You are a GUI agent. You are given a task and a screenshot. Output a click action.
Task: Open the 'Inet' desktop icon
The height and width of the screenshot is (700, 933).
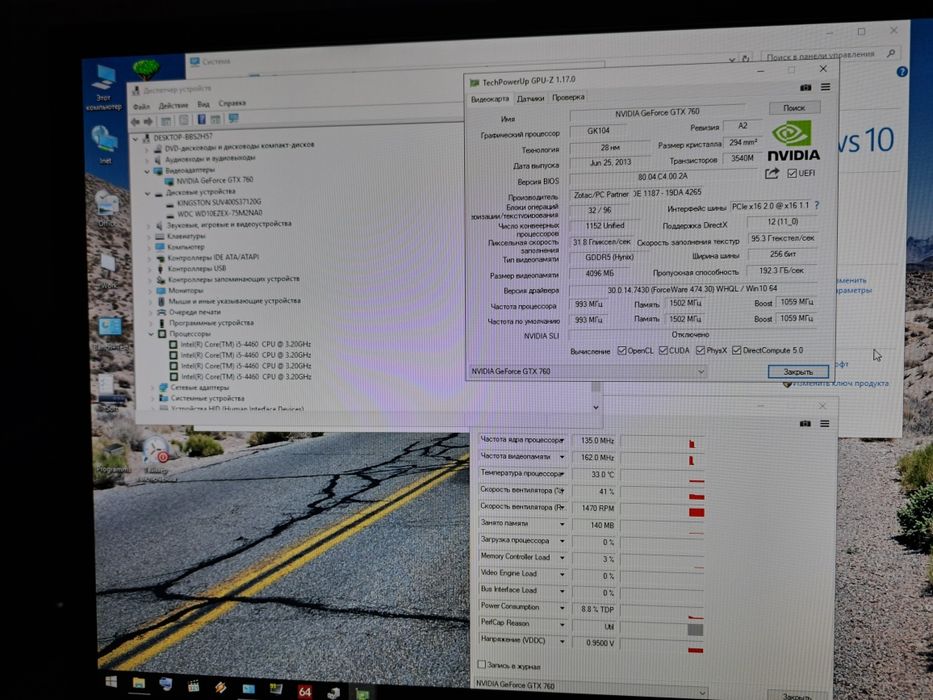105,145
